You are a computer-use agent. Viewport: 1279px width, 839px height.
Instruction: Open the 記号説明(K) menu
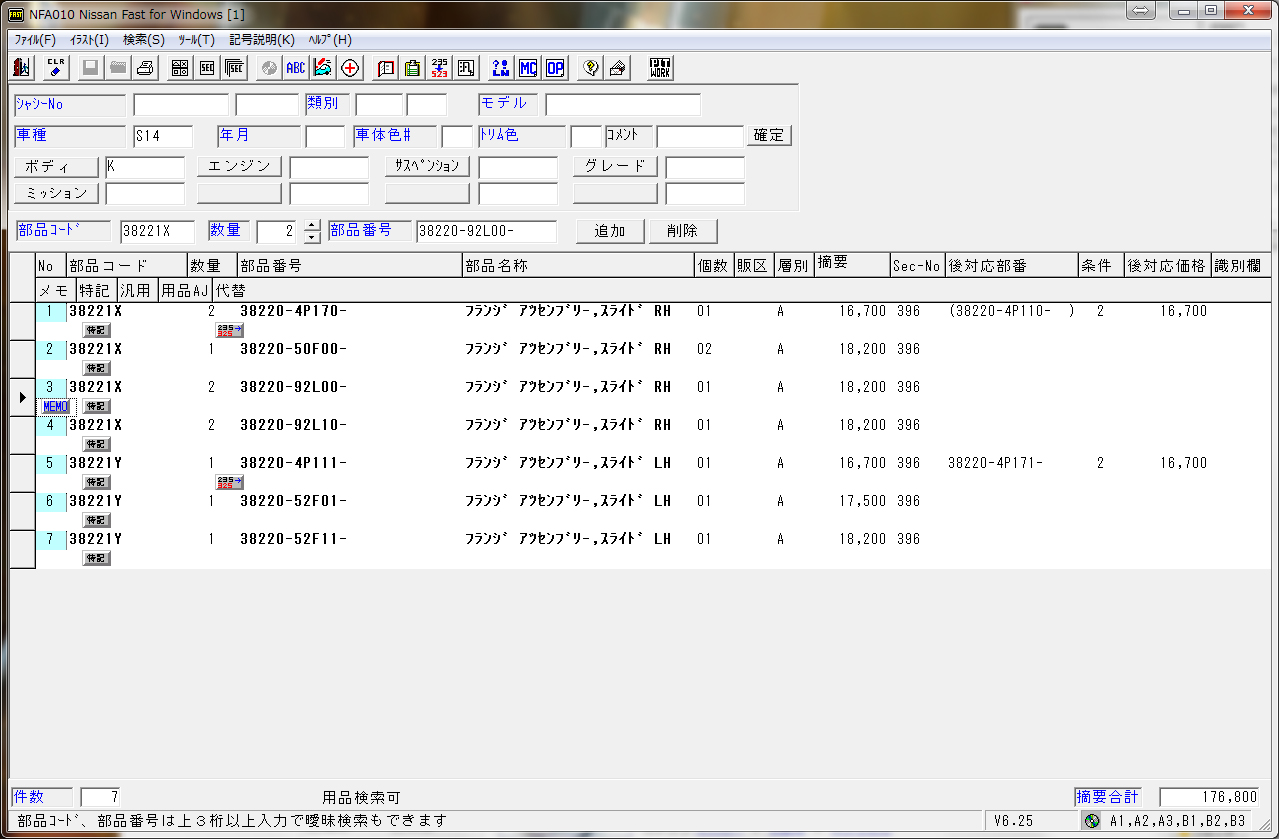pos(262,40)
